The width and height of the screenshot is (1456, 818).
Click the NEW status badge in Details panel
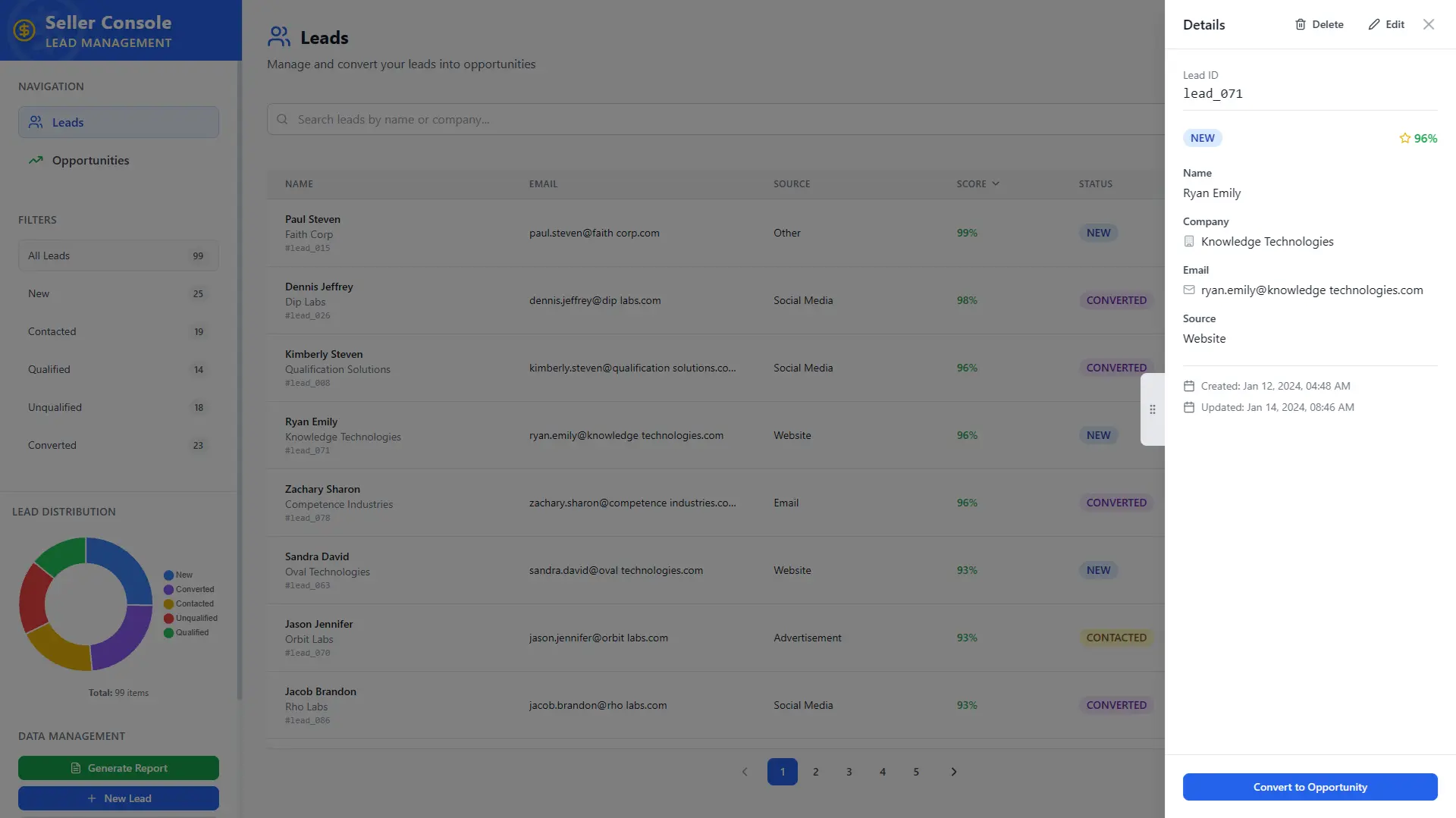pyautogui.click(x=1202, y=138)
